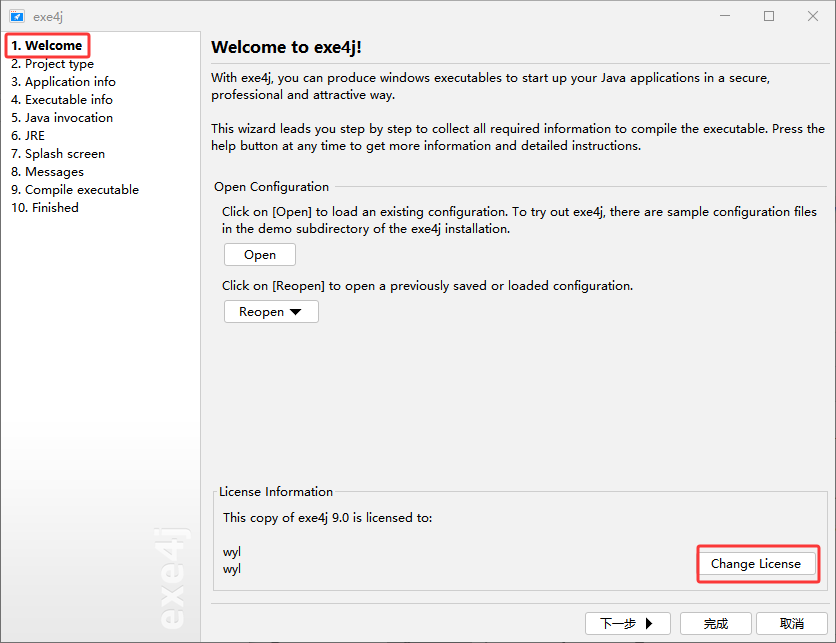Expand the Reopen dropdown button
This screenshot has width=836, height=643.
coord(271,312)
